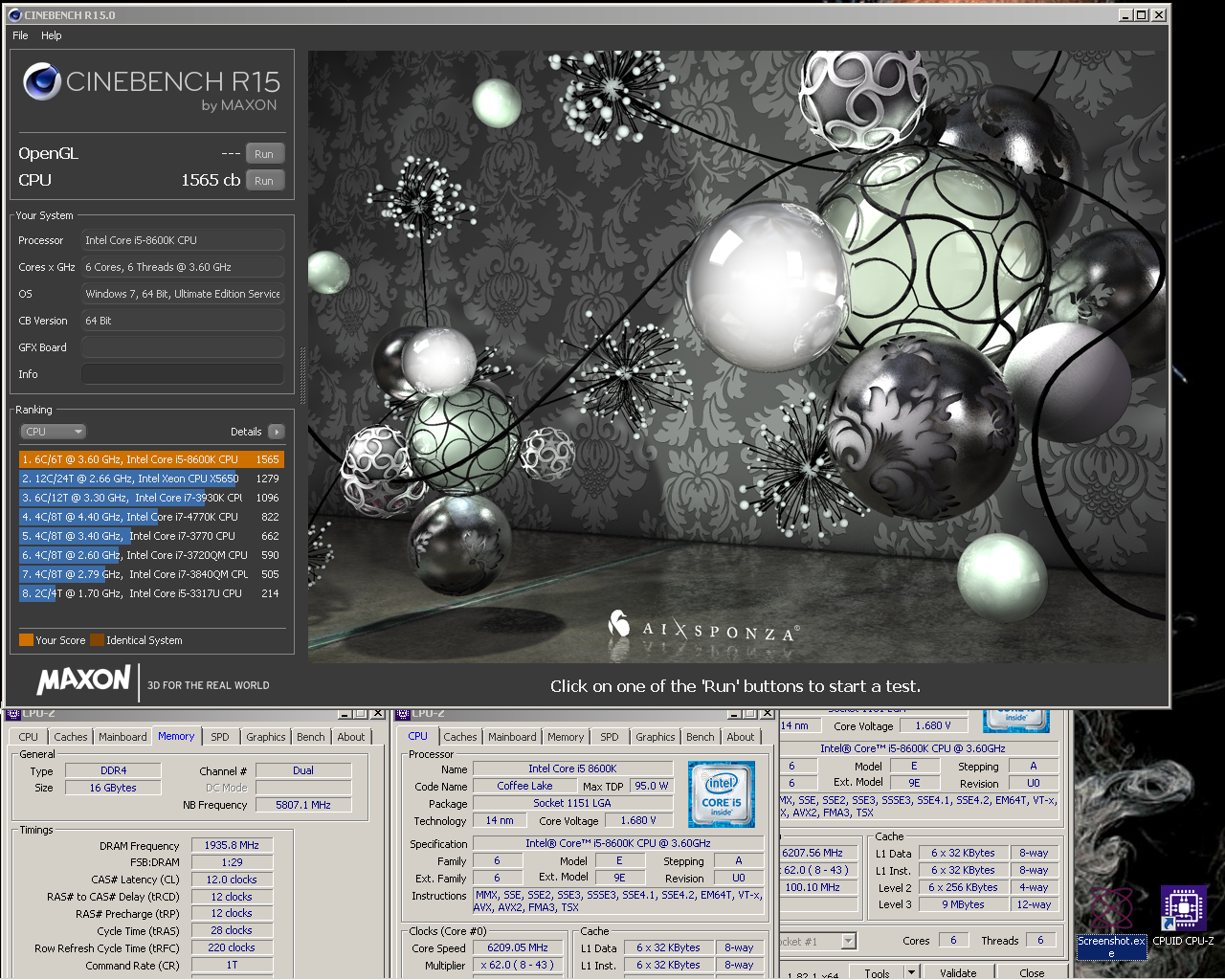Click the memory Size value 16 GBytes
This screenshot has width=1225, height=980.
pos(113,788)
